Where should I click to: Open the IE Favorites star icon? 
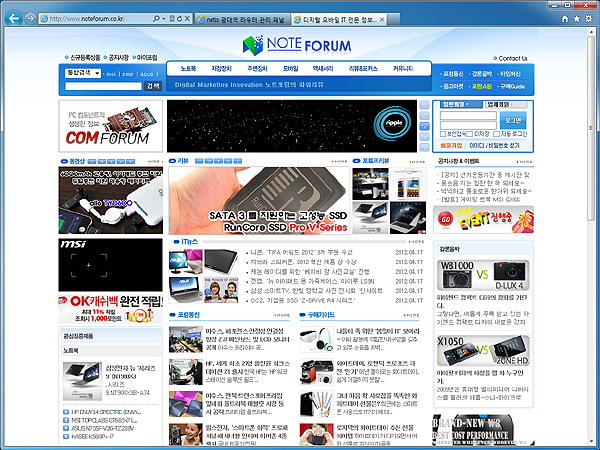574,19
